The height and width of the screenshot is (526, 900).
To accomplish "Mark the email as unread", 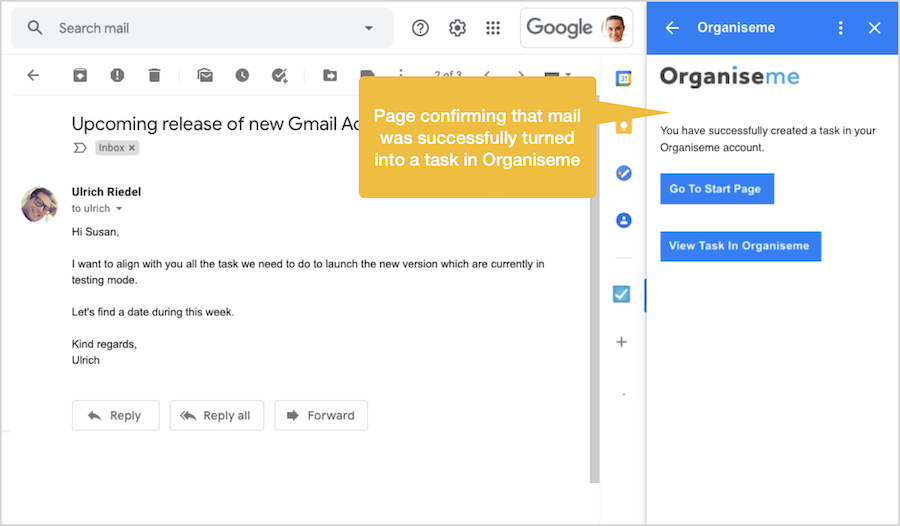I will click(205, 75).
